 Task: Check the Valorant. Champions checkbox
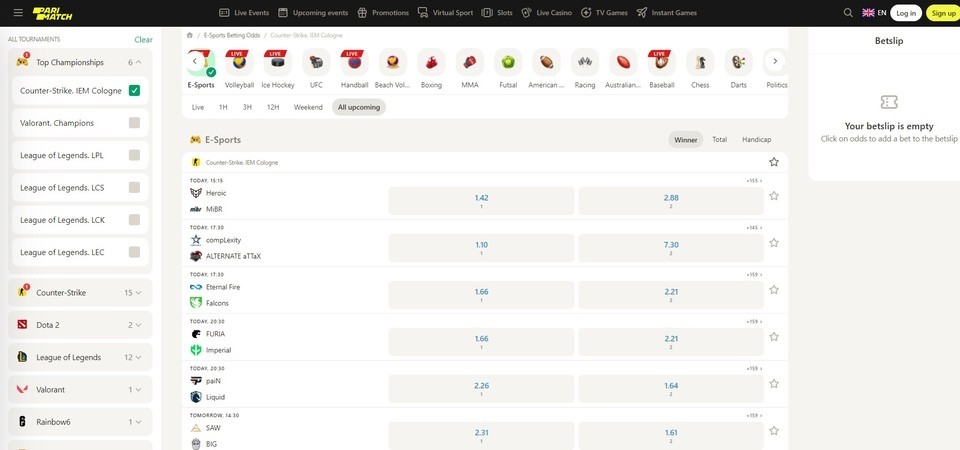(x=134, y=123)
